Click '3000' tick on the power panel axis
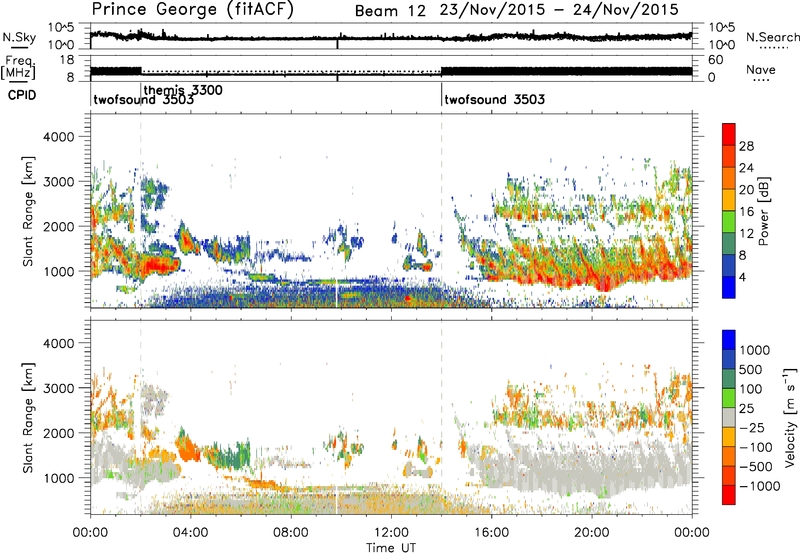 (x=58, y=182)
